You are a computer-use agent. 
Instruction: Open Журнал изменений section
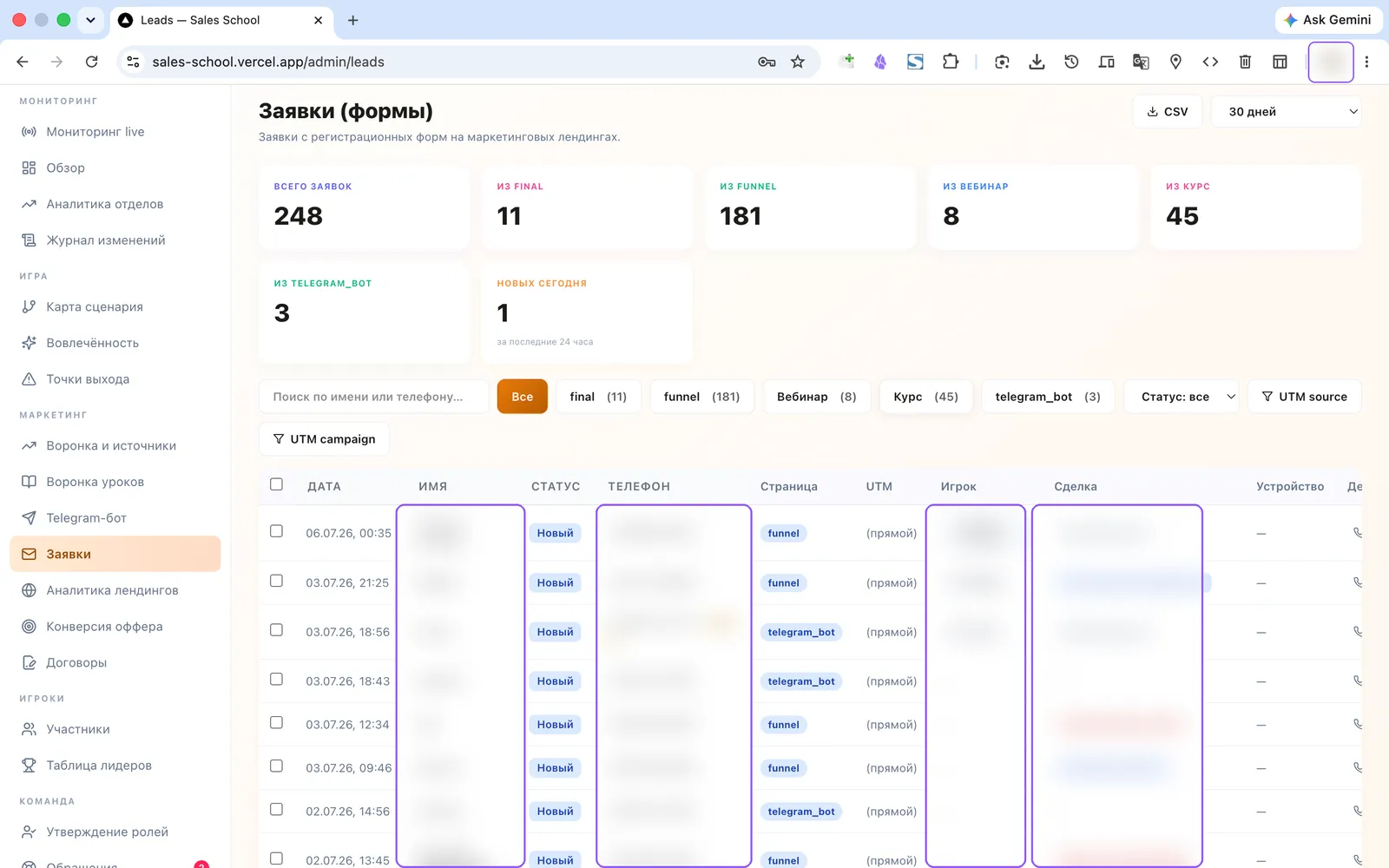pos(105,240)
